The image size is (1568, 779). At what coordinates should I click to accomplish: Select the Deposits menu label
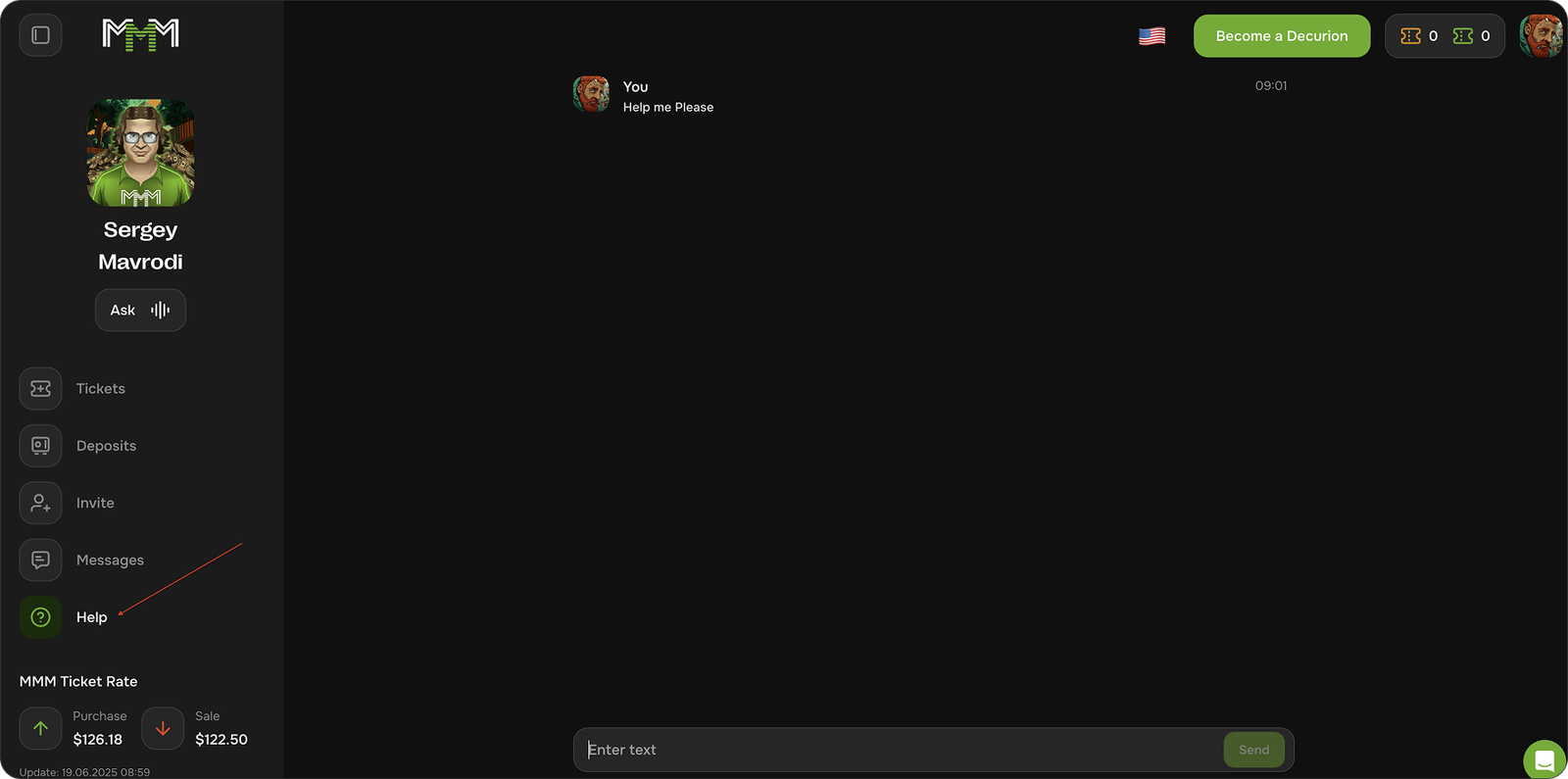click(x=106, y=446)
